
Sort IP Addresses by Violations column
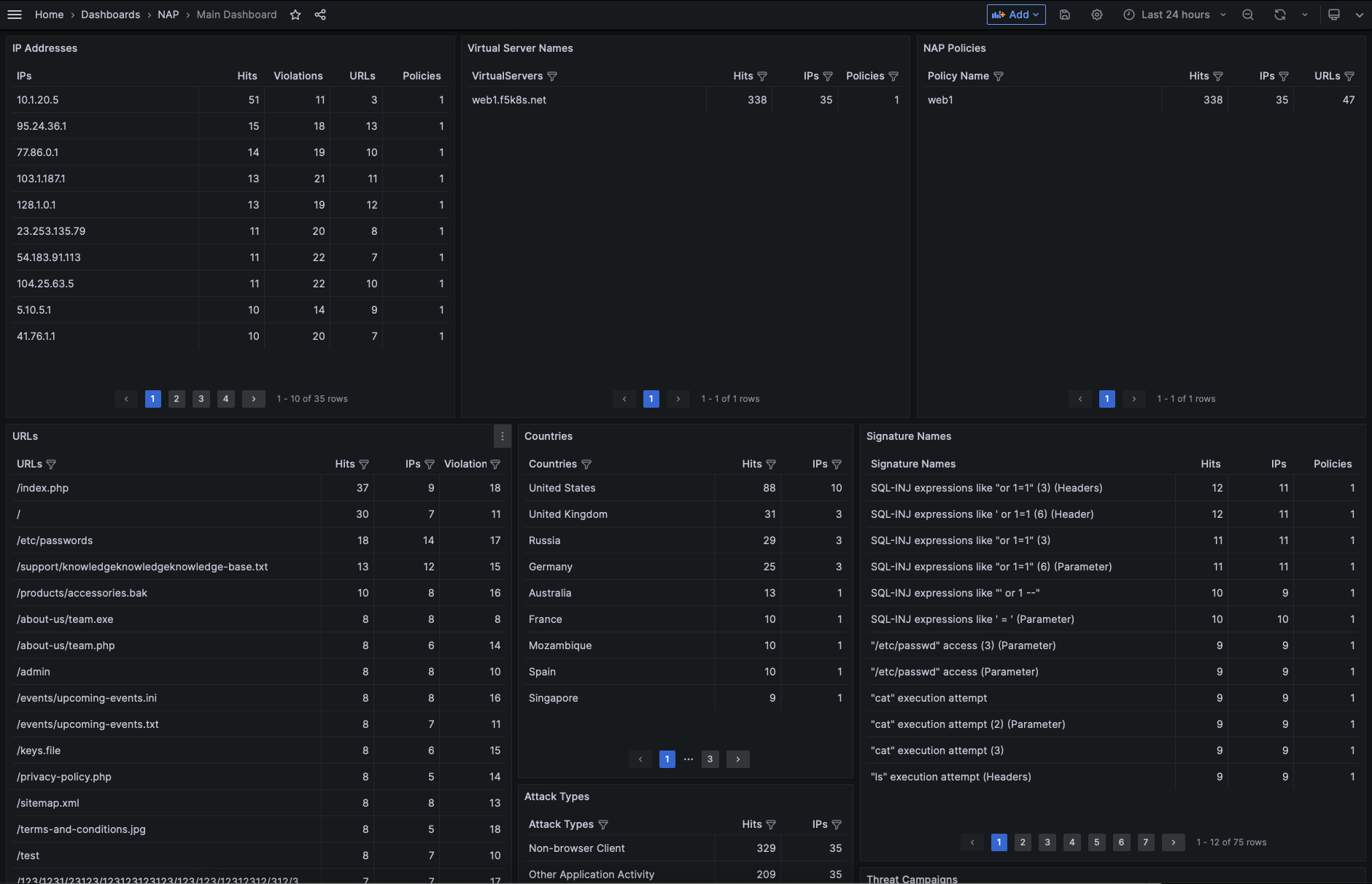[x=298, y=76]
